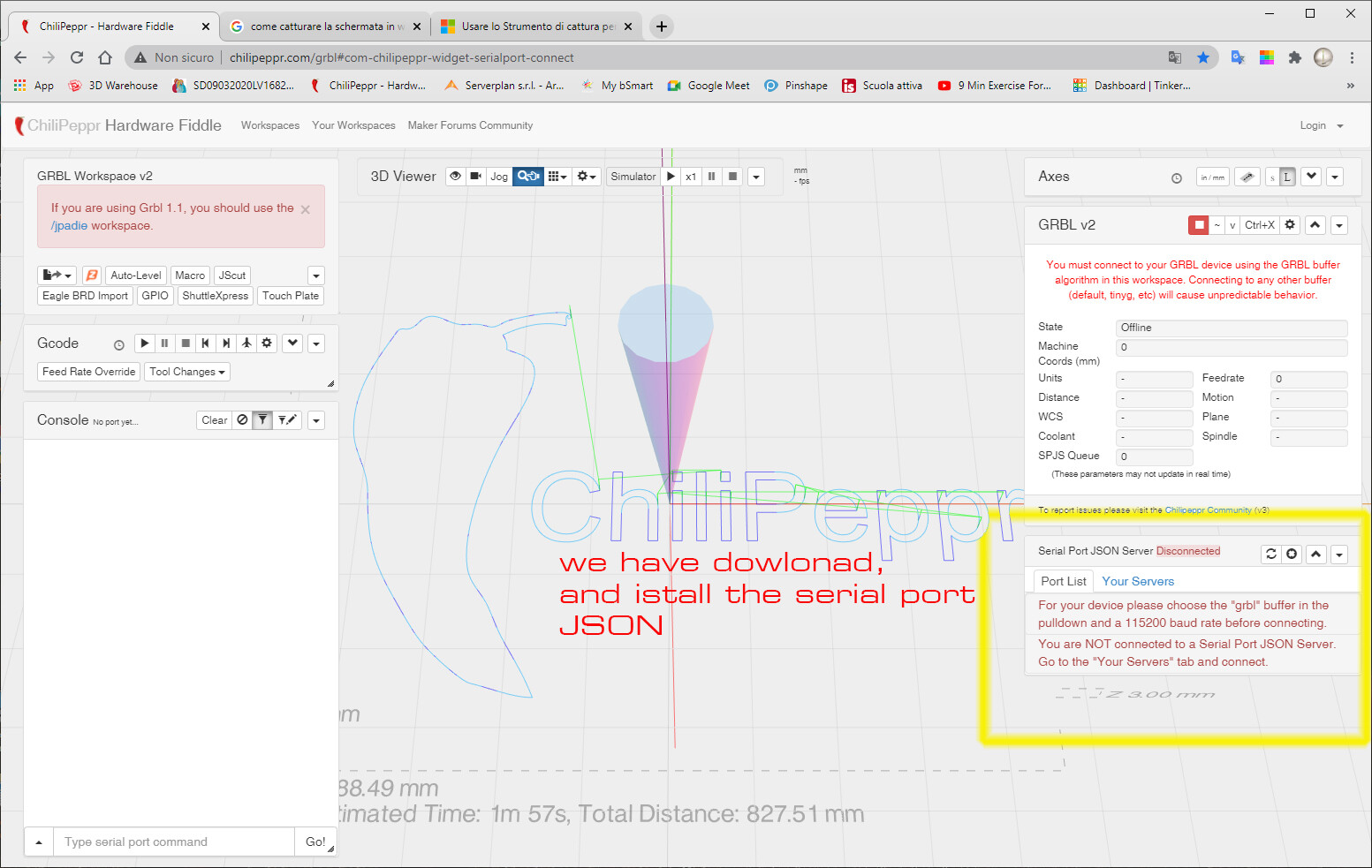The height and width of the screenshot is (868, 1372).
Task: Click the Axes plane/ruler icon
Action: pos(1247,177)
